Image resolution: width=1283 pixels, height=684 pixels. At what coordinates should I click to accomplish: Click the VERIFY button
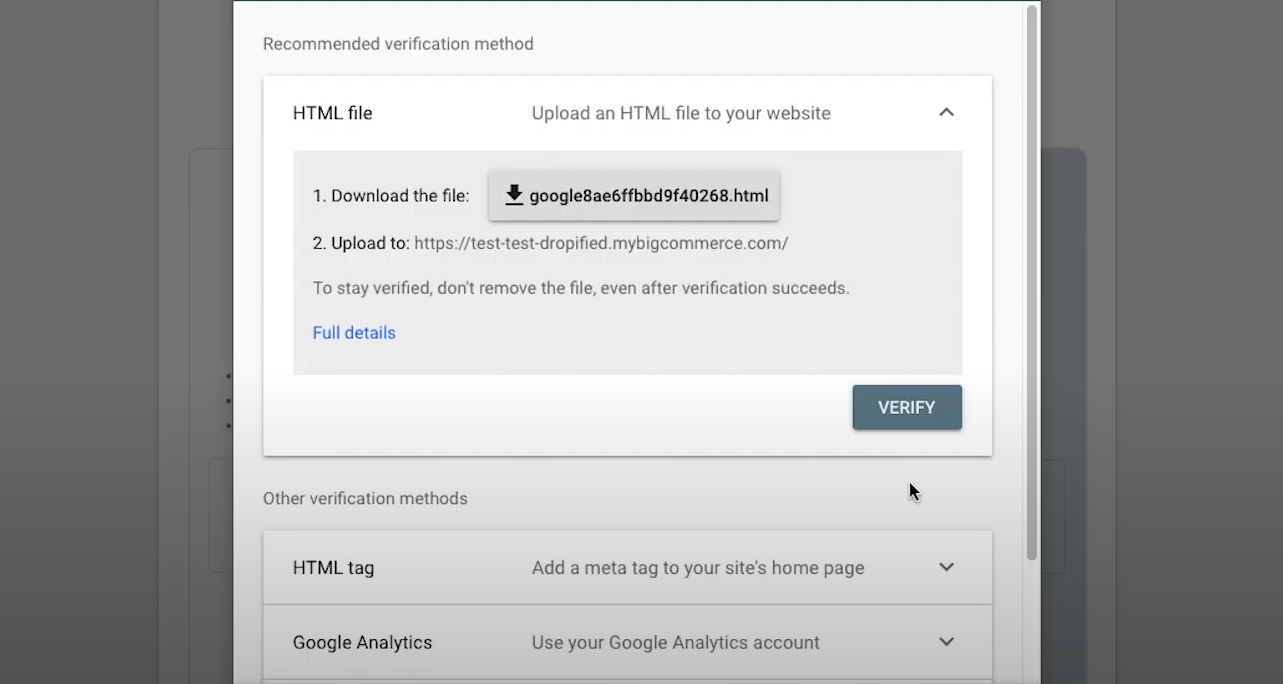(x=907, y=408)
